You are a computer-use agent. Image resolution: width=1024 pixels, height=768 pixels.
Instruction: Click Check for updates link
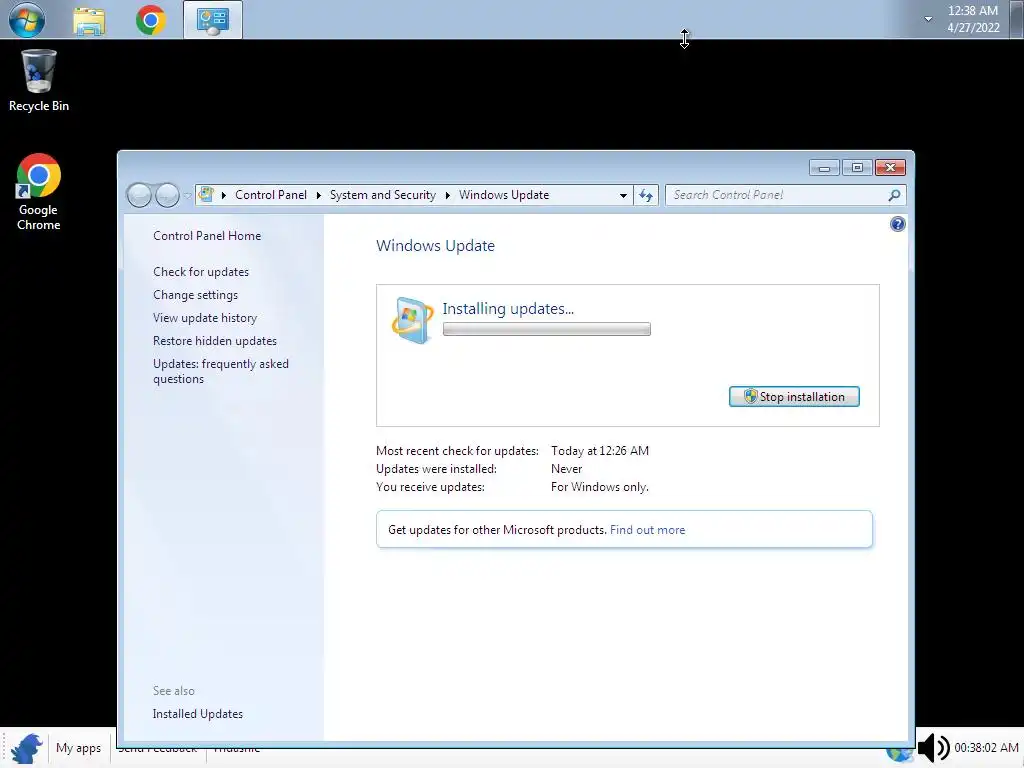point(201,272)
